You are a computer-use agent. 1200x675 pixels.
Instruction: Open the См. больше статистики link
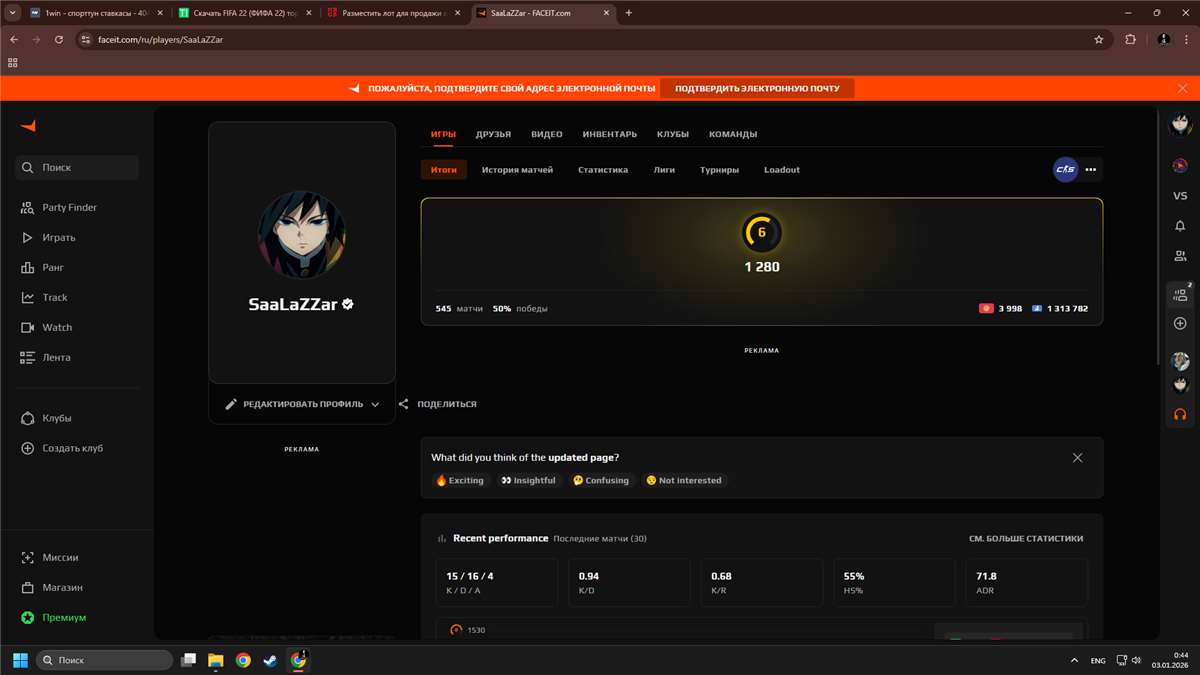pyautogui.click(x=1025, y=539)
